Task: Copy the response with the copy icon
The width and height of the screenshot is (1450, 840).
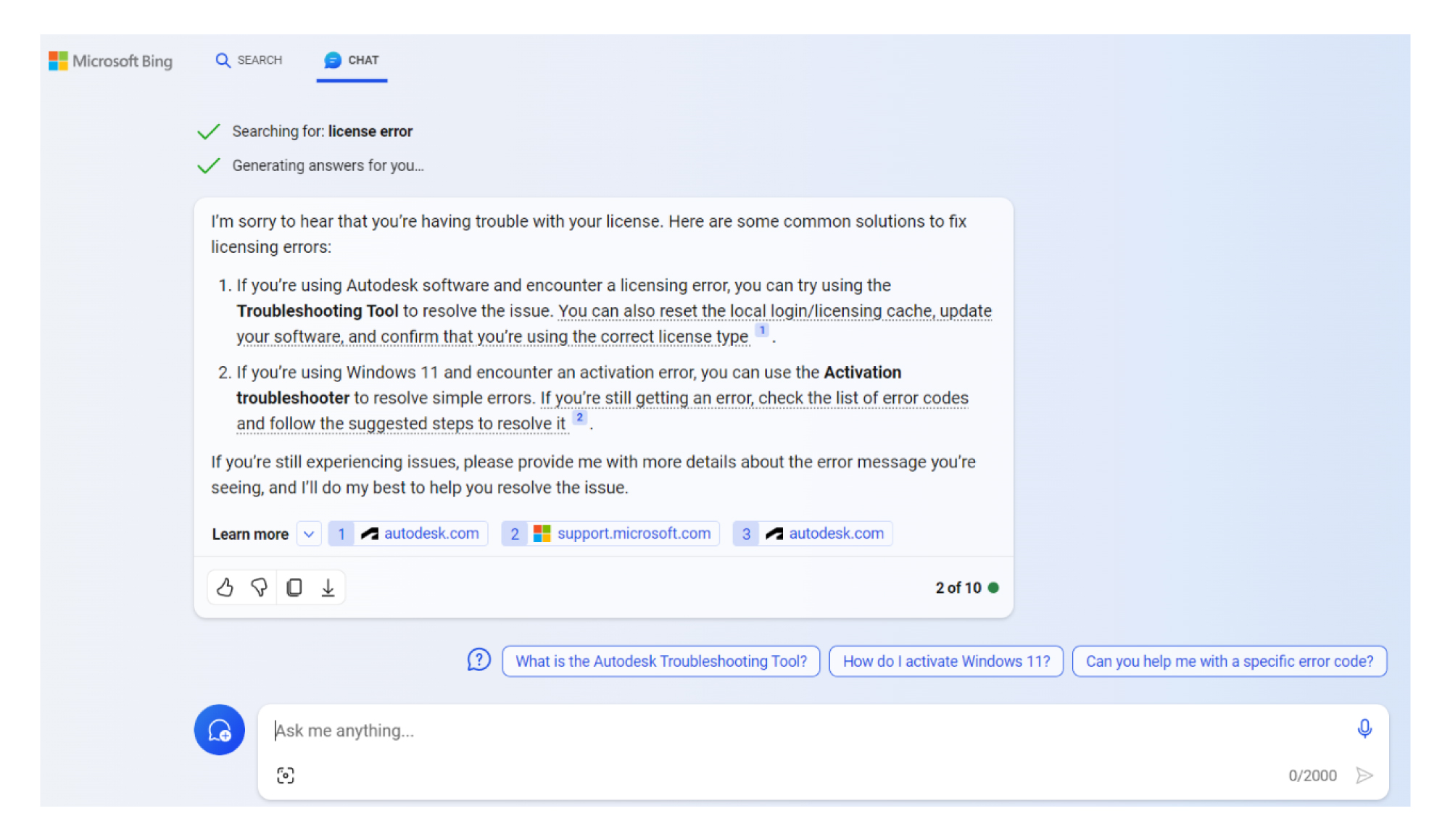Action: (x=294, y=587)
